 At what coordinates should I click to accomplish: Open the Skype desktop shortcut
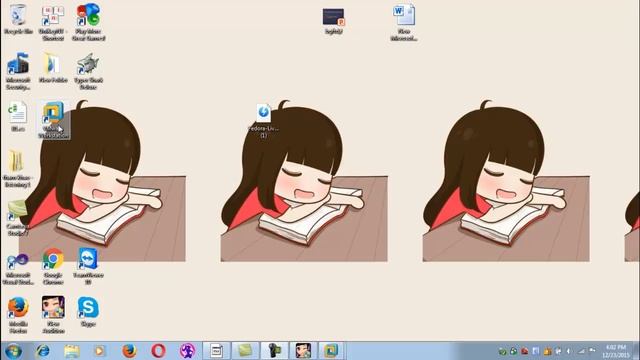(88, 312)
